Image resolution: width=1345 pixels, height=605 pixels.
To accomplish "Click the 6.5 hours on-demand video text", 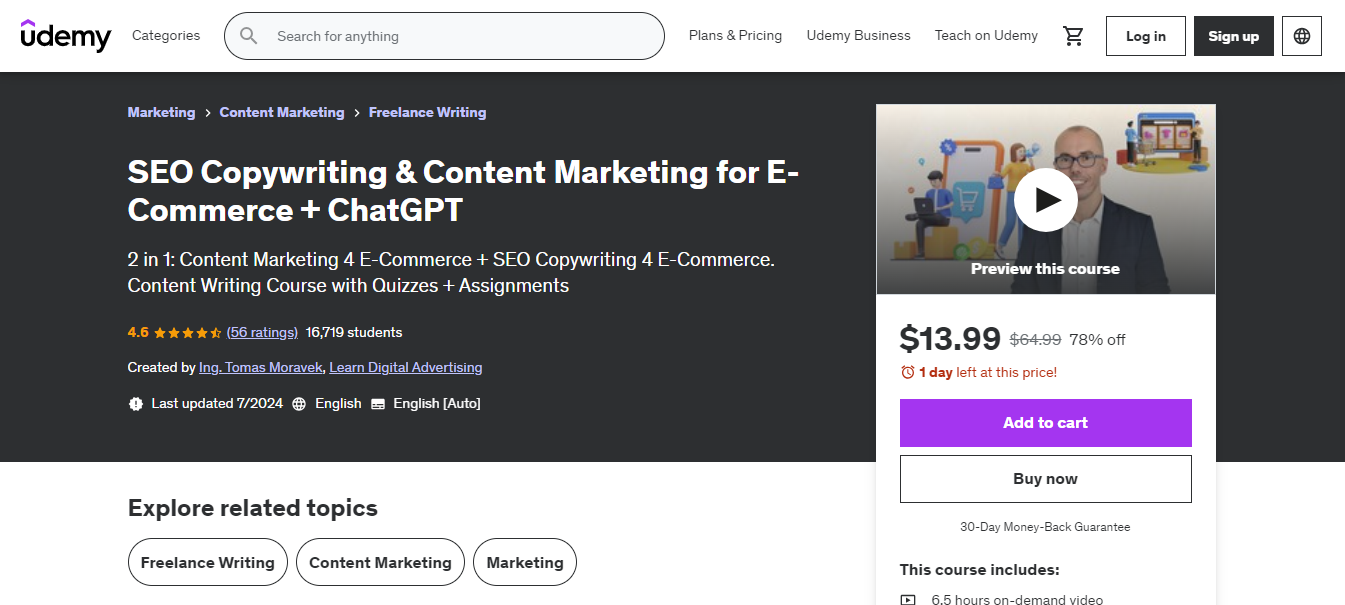I will pyautogui.click(x=1017, y=600).
